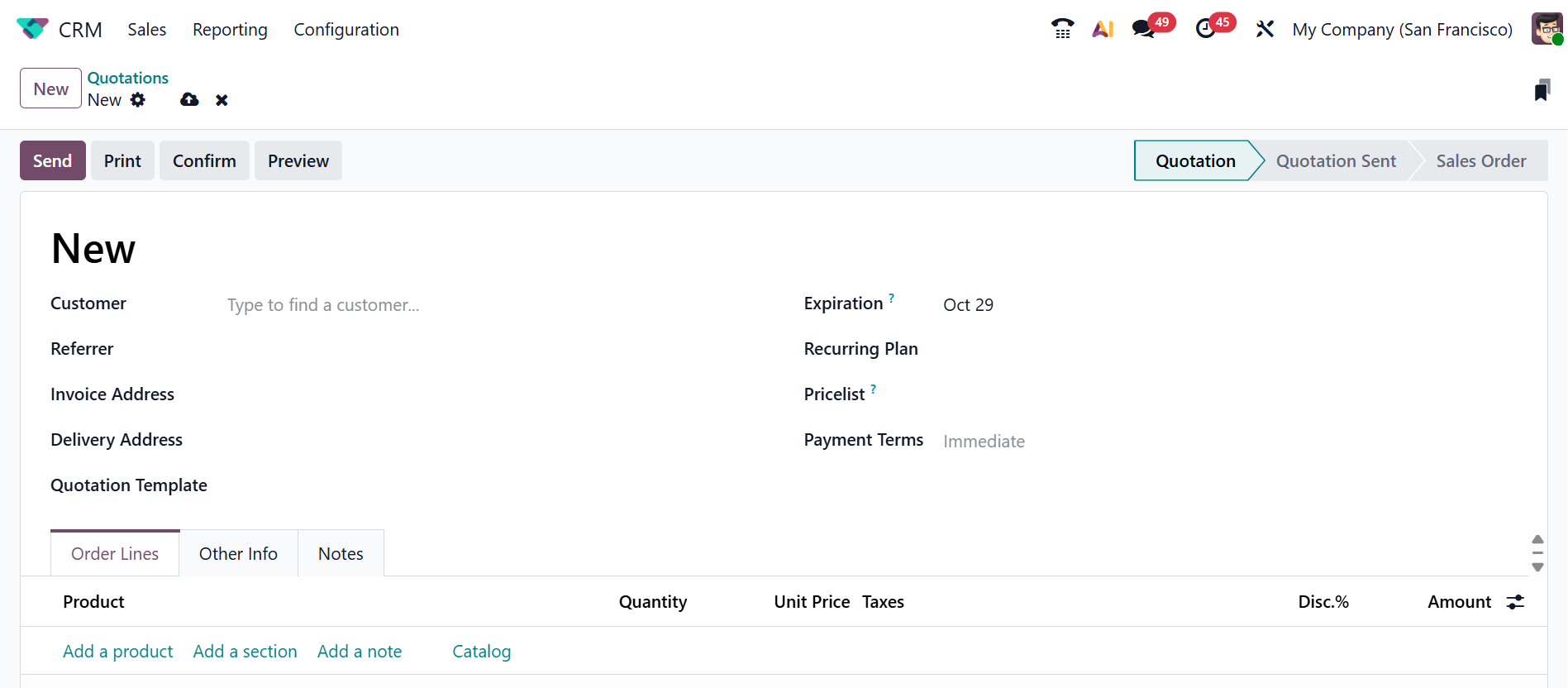Open the column settings adjuster icon
The width and height of the screenshot is (1568, 688).
pos(1515,602)
